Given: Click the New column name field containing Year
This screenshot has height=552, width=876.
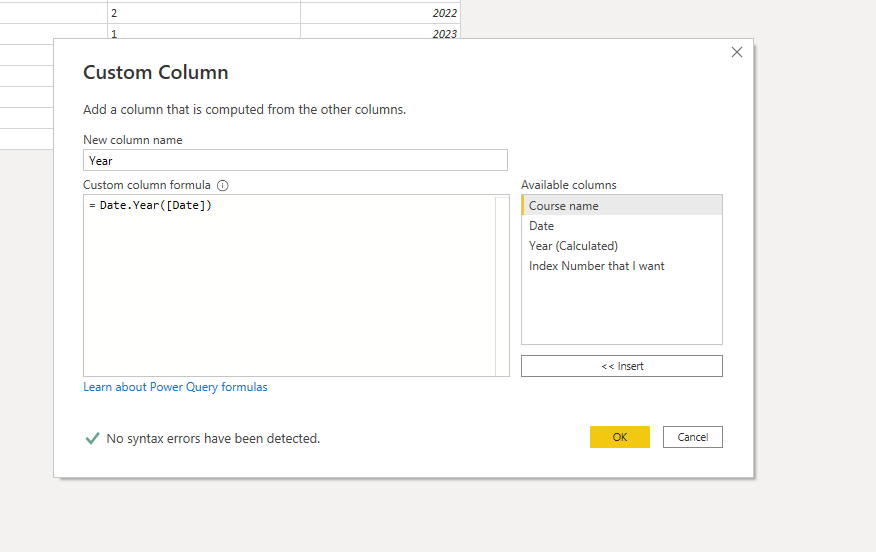Looking at the screenshot, I should coord(295,160).
